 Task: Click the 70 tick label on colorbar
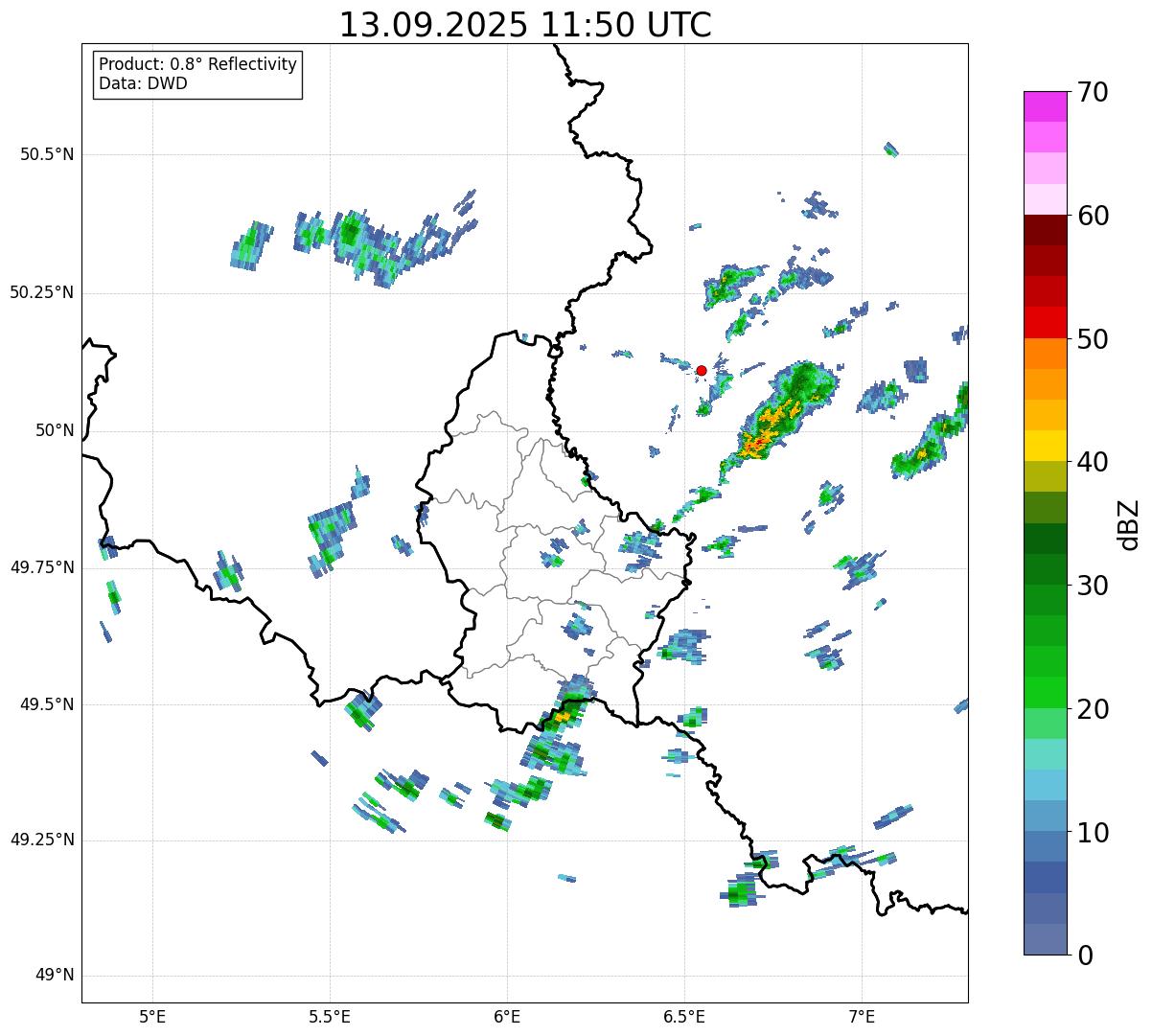(1094, 92)
